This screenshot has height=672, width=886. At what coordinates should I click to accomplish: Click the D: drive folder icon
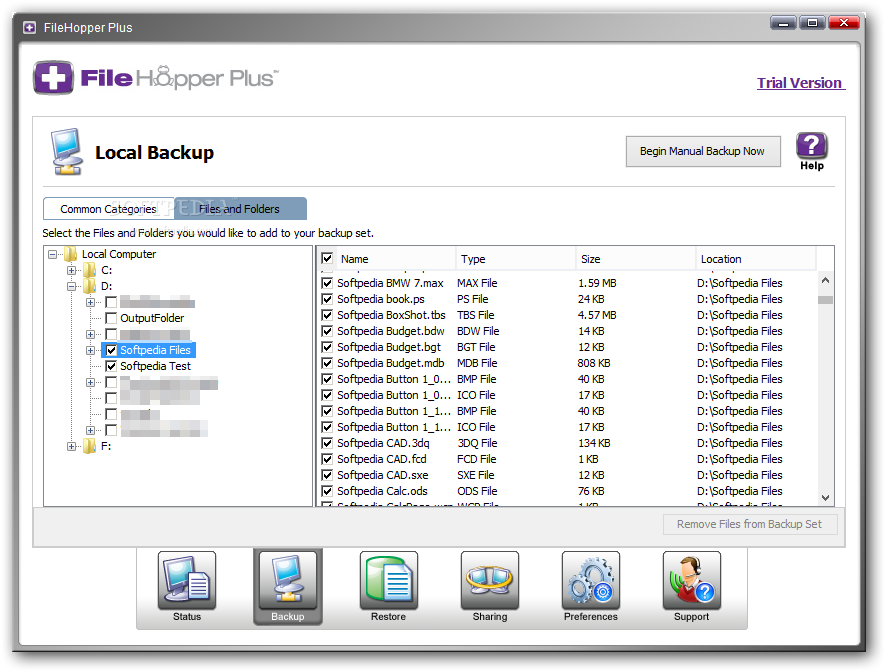coord(89,286)
